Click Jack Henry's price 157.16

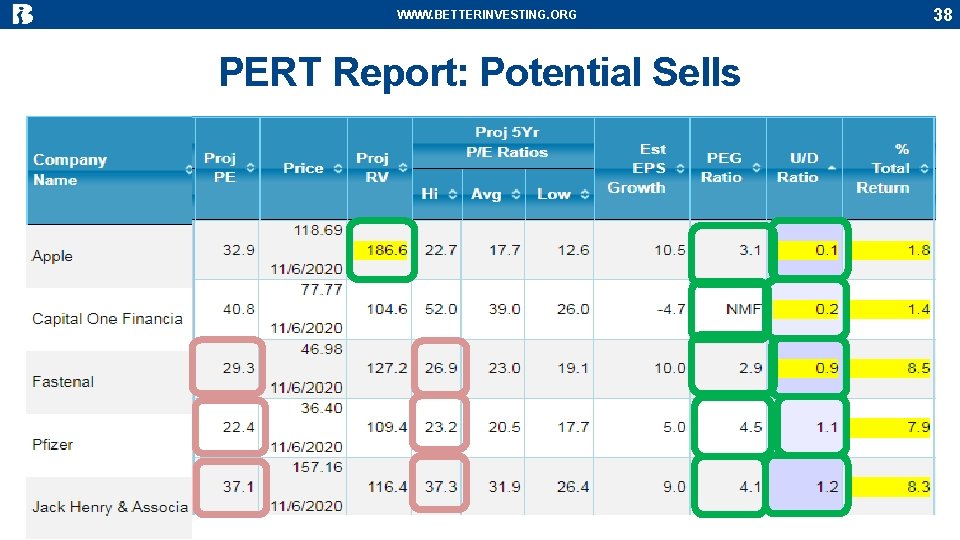coord(318,467)
